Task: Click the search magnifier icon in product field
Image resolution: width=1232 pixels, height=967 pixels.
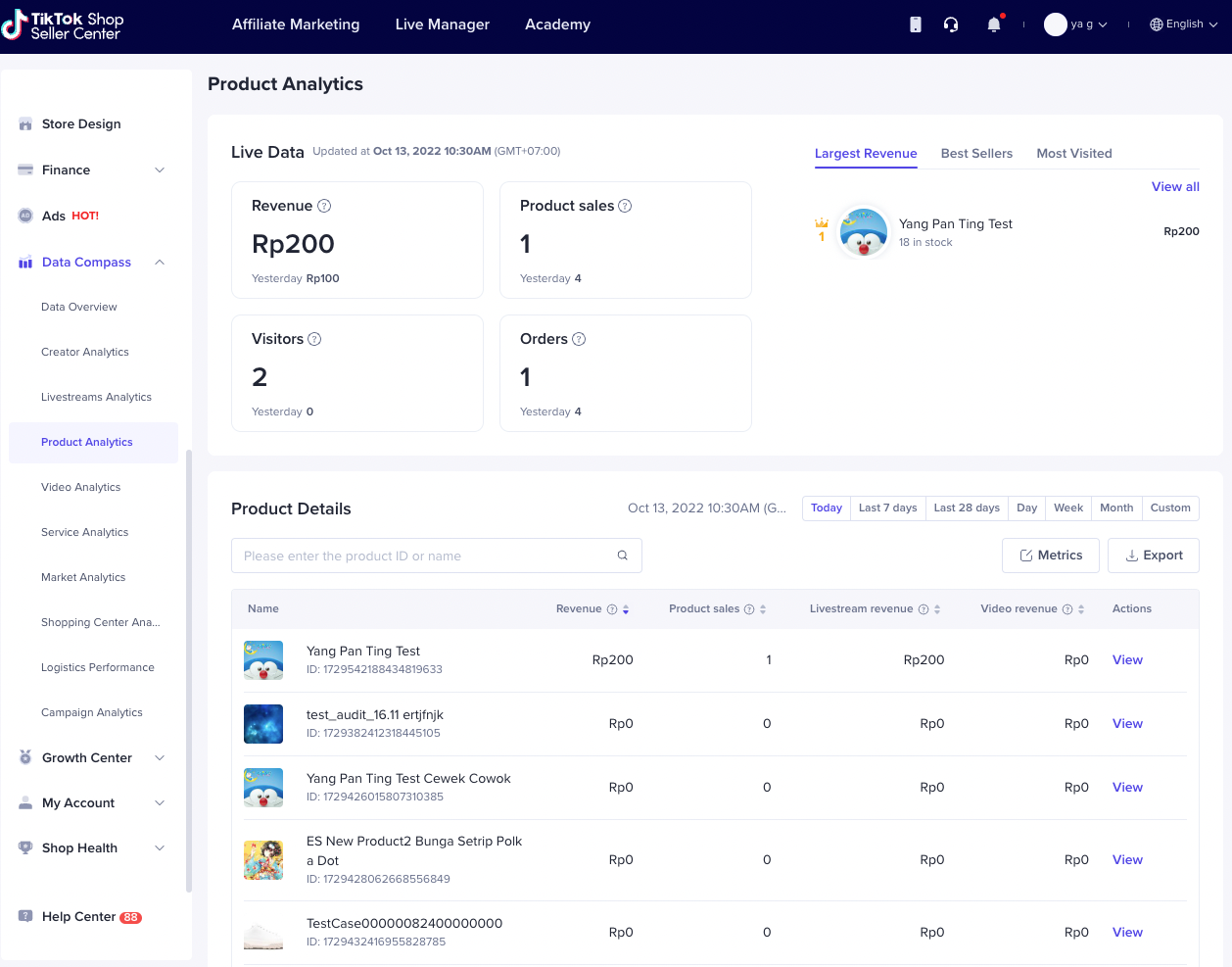Action: [622, 556]
